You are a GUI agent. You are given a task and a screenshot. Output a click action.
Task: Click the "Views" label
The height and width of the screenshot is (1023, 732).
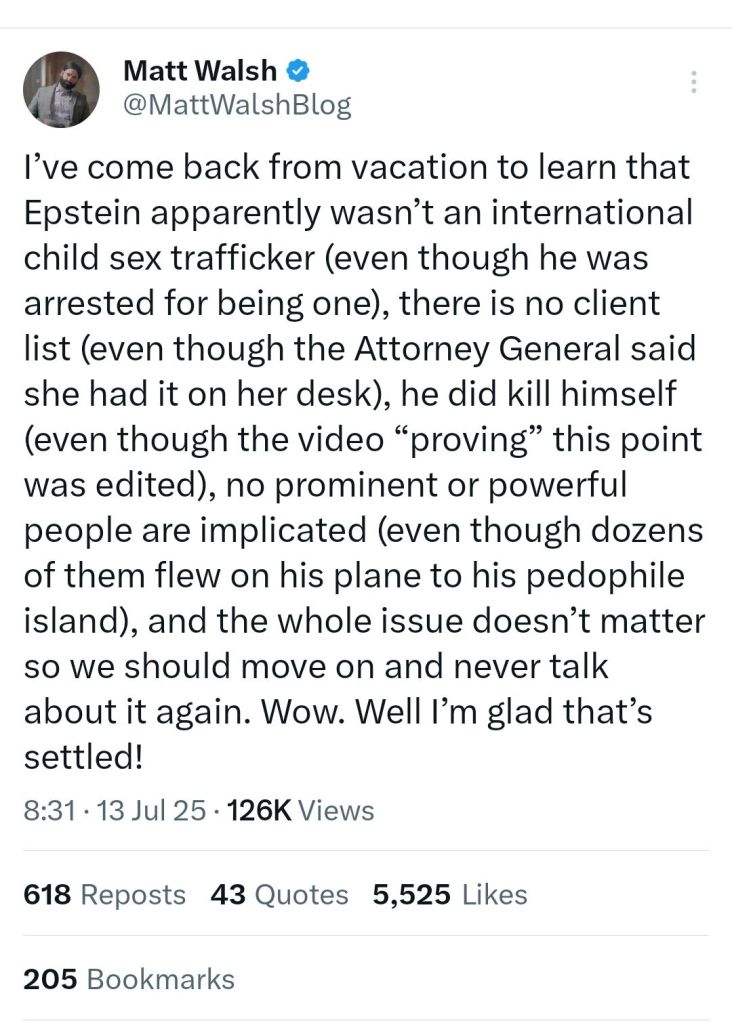pos(337,810)
